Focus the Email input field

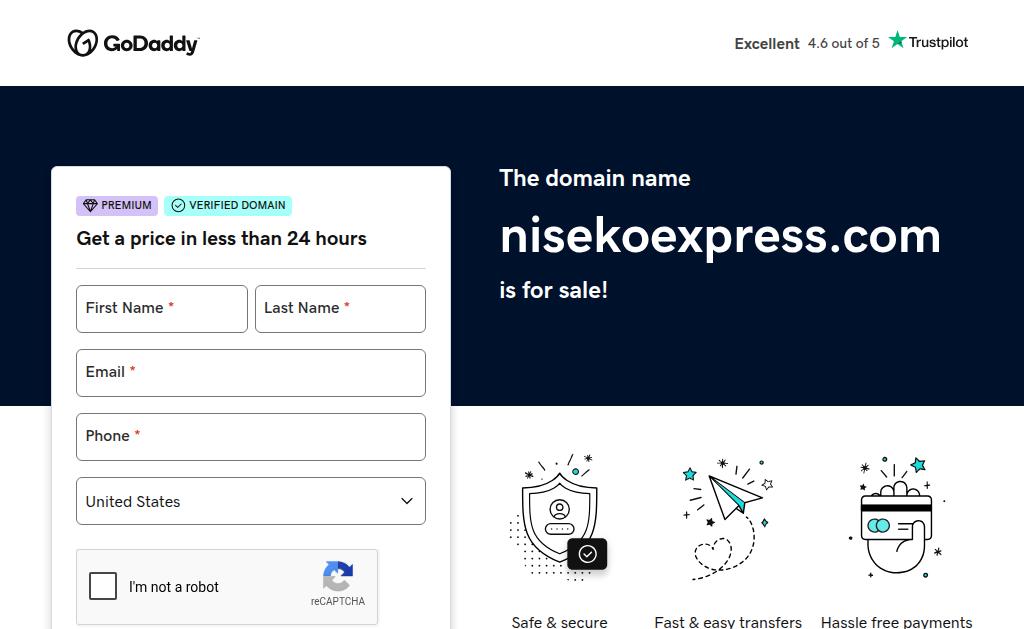pos(251,373)
